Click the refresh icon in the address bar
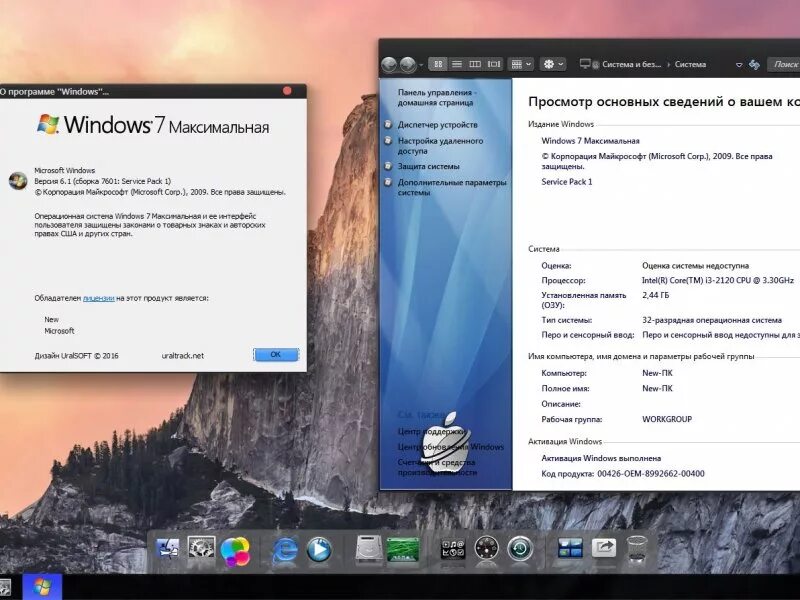Image resolution: width=800 pixels, height=600 pixels. 754,64
